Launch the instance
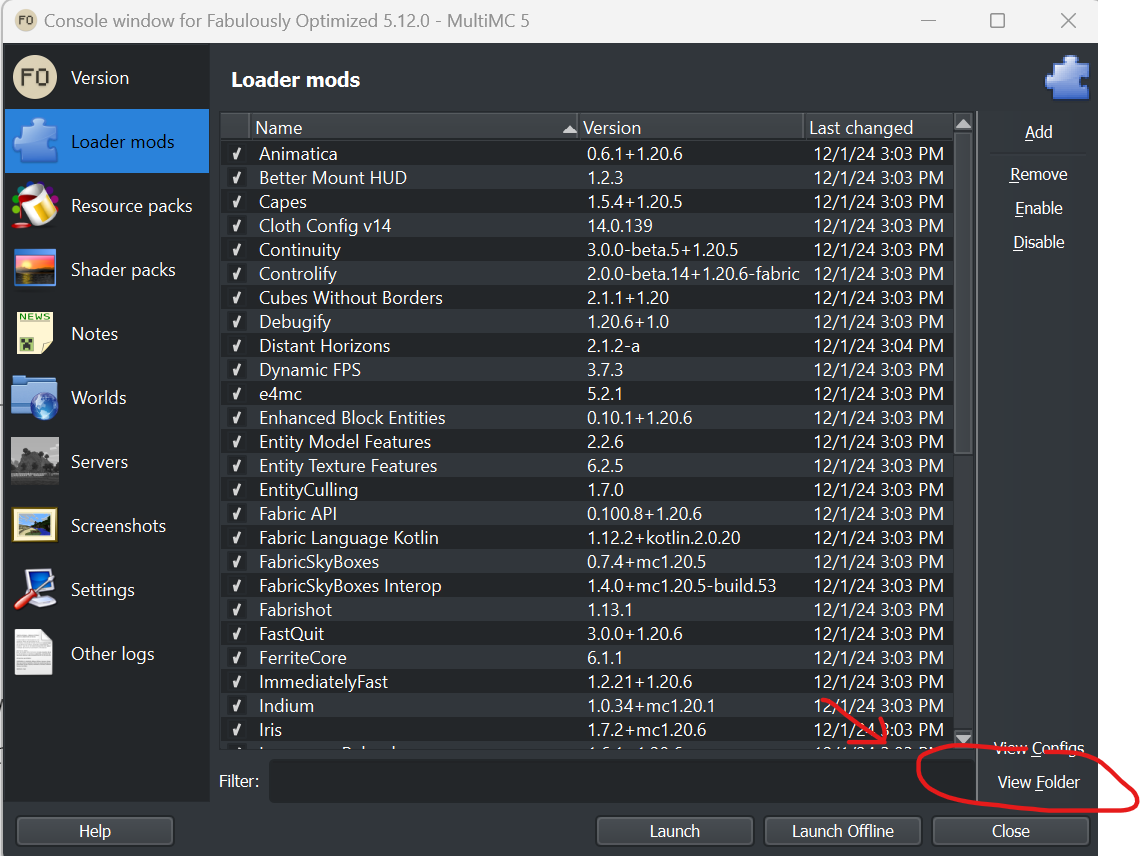The image size is (1142, 856). tap(674, 831)
